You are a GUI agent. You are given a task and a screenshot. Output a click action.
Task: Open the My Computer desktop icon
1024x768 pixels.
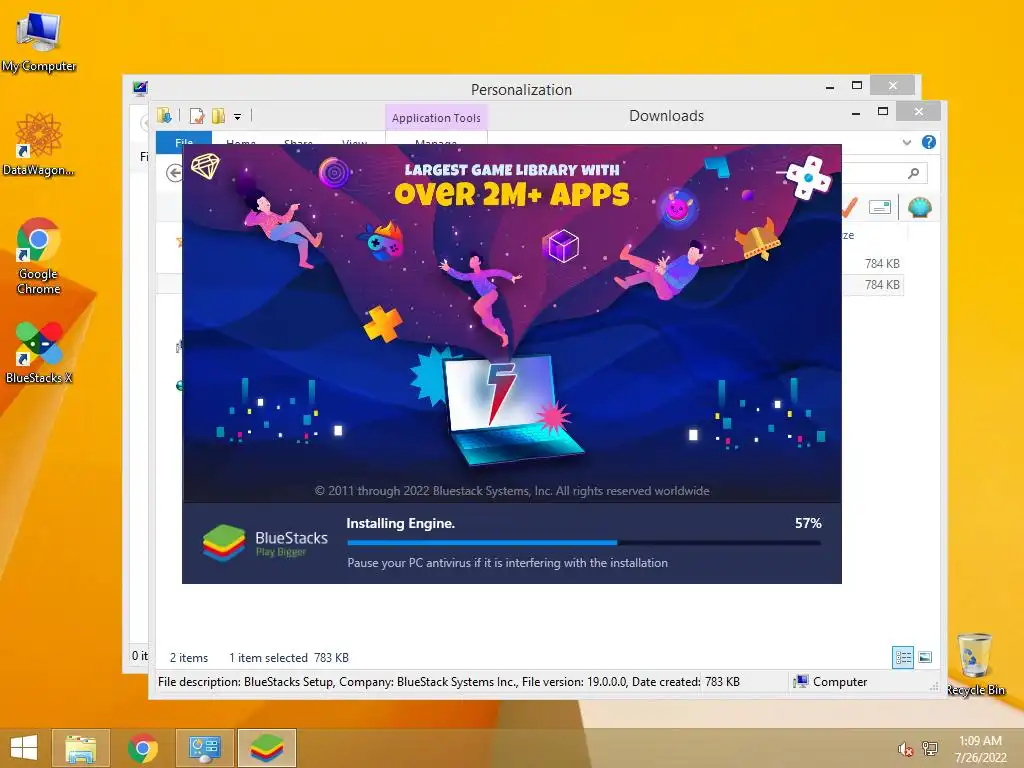tap(39, 41)
